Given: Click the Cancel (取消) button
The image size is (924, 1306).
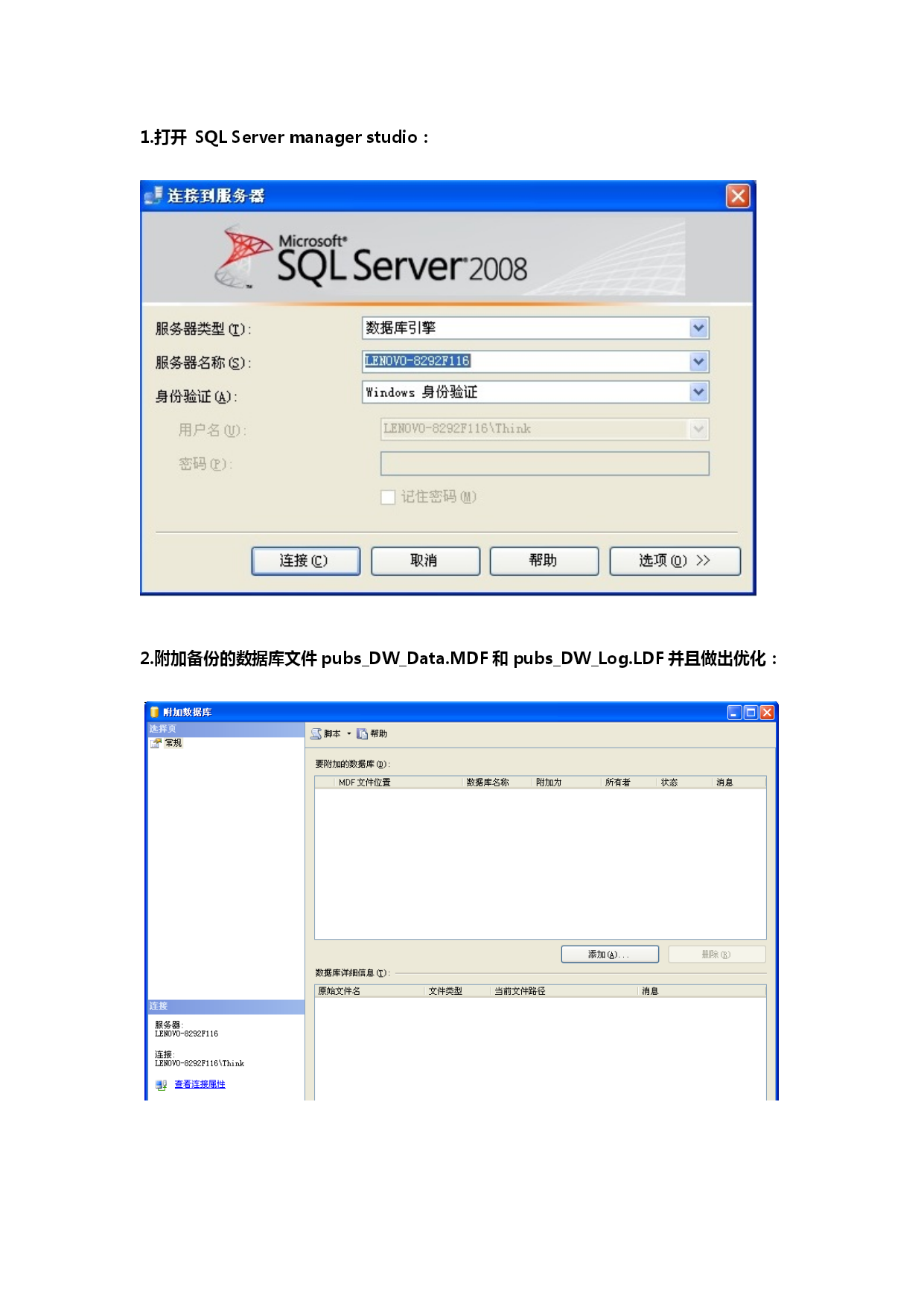Looking at the screenshot, I should coord(425,561).
